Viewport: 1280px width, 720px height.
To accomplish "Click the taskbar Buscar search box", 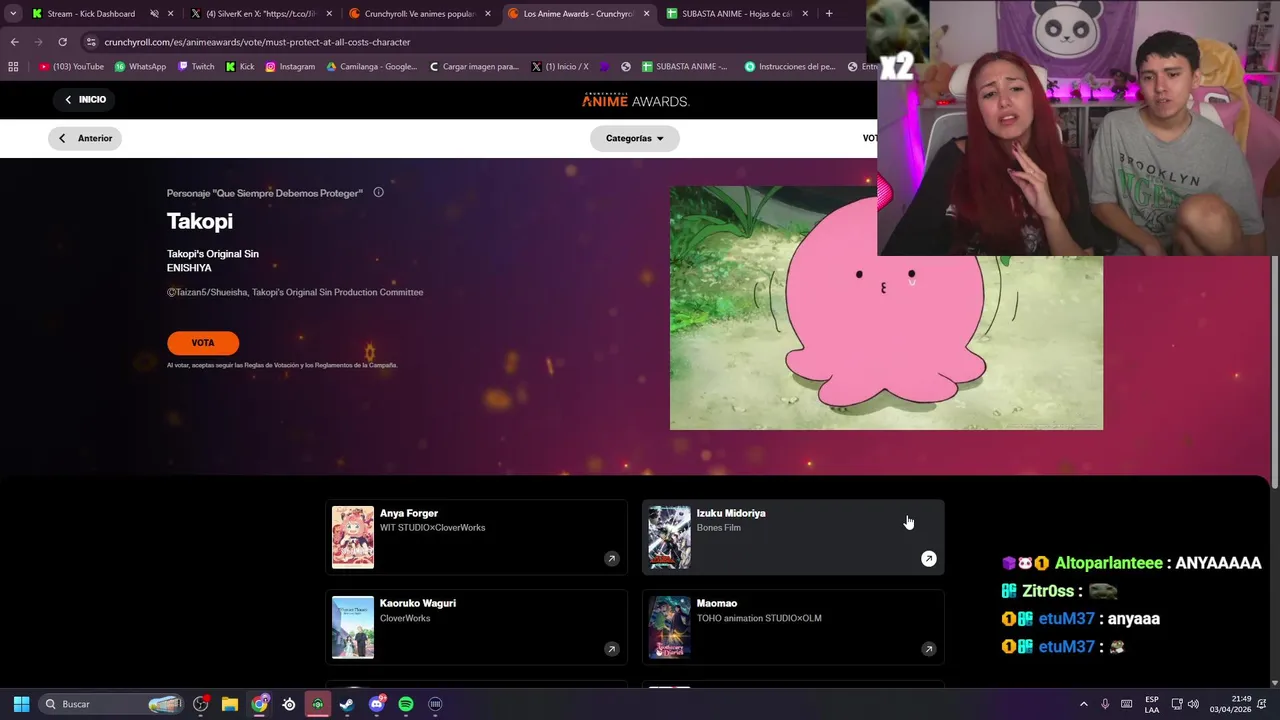I will pyautogui.click(x=112, y=704).
